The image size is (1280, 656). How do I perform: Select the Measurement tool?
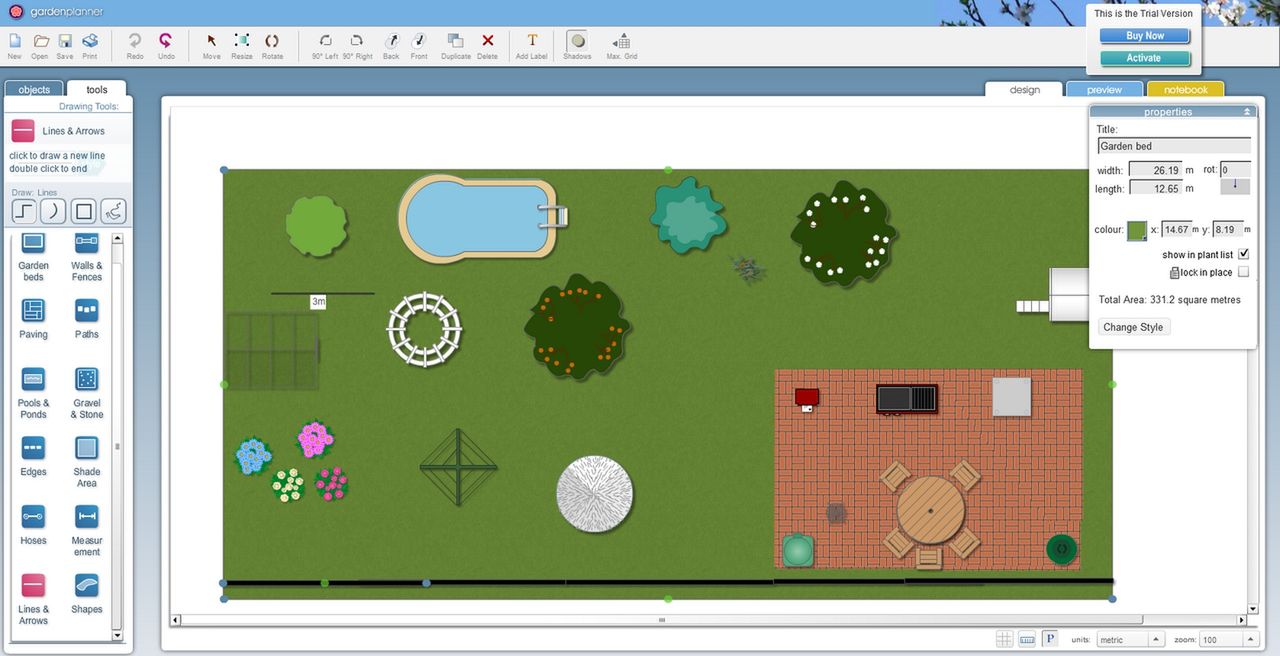pos(87,531)
